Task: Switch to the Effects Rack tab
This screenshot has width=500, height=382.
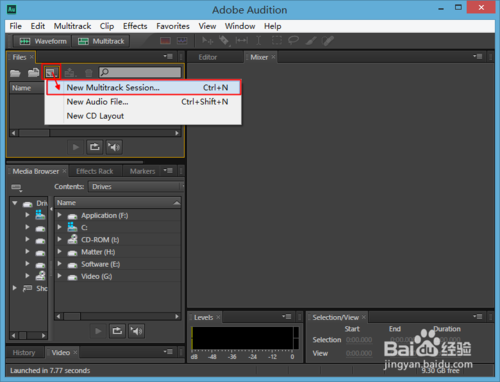Action: pyautogui.click(x=95, y=171)
